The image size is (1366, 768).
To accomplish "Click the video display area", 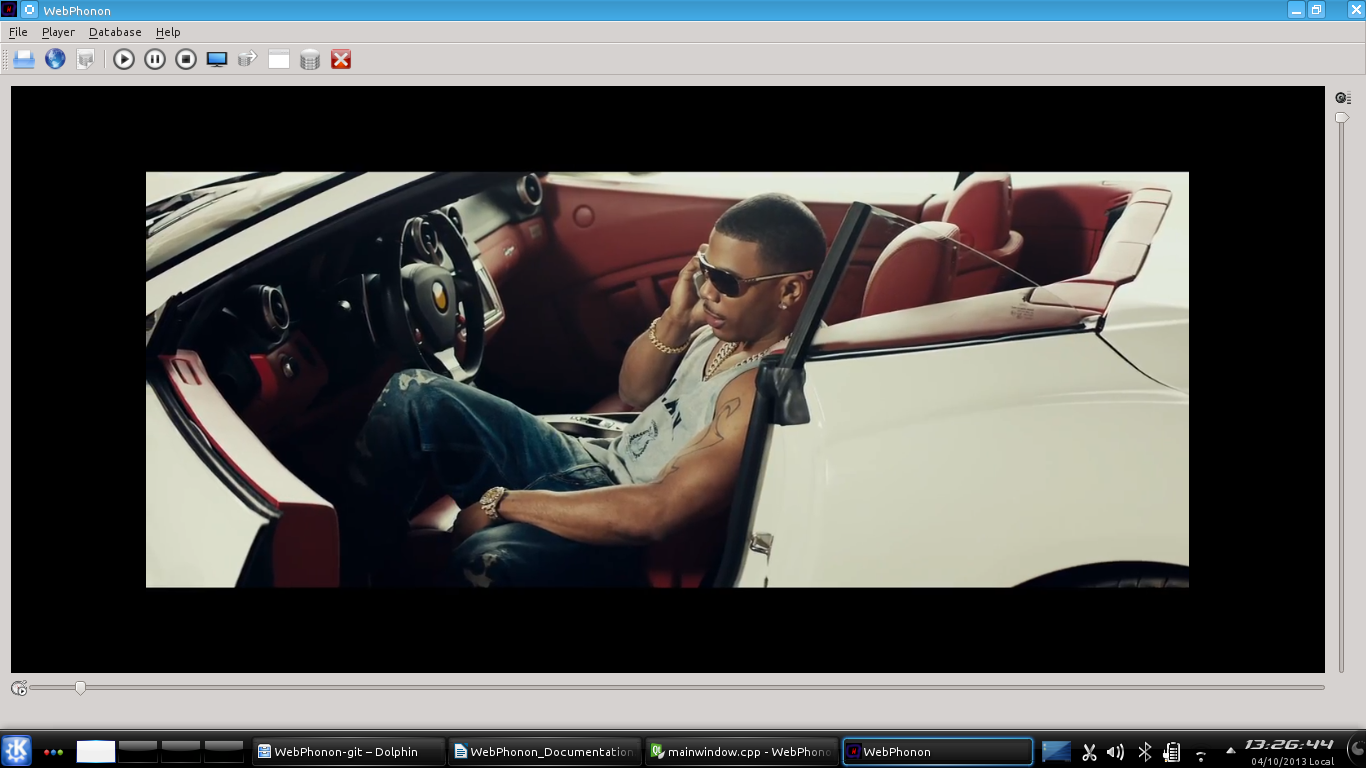I will [x=668, y=379].
